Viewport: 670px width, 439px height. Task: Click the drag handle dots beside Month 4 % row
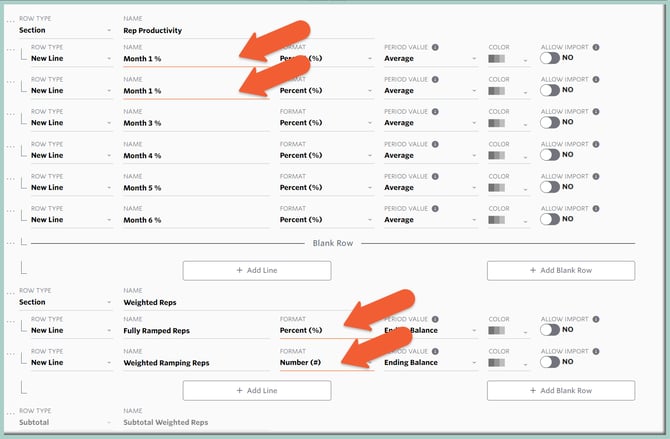[x=9, y=145]
